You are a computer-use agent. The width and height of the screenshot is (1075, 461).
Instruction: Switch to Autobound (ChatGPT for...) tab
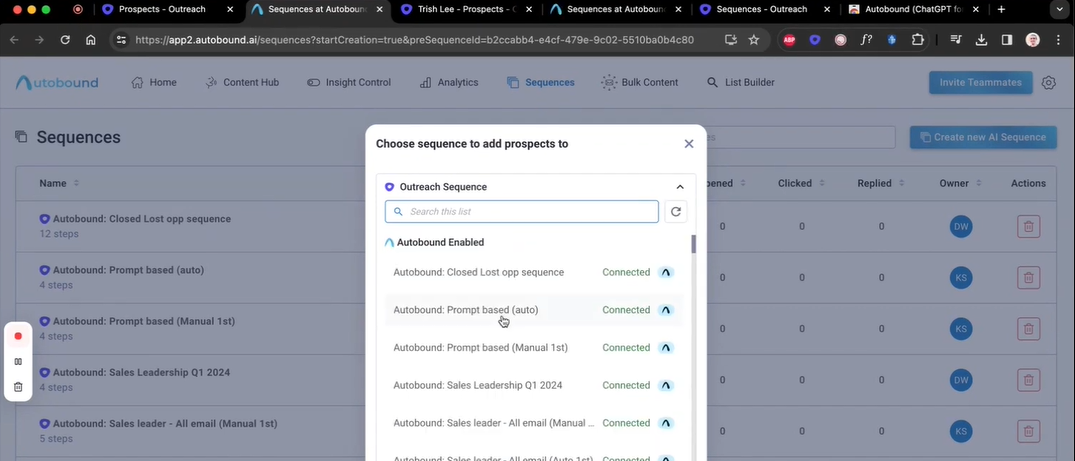(914, 10)
